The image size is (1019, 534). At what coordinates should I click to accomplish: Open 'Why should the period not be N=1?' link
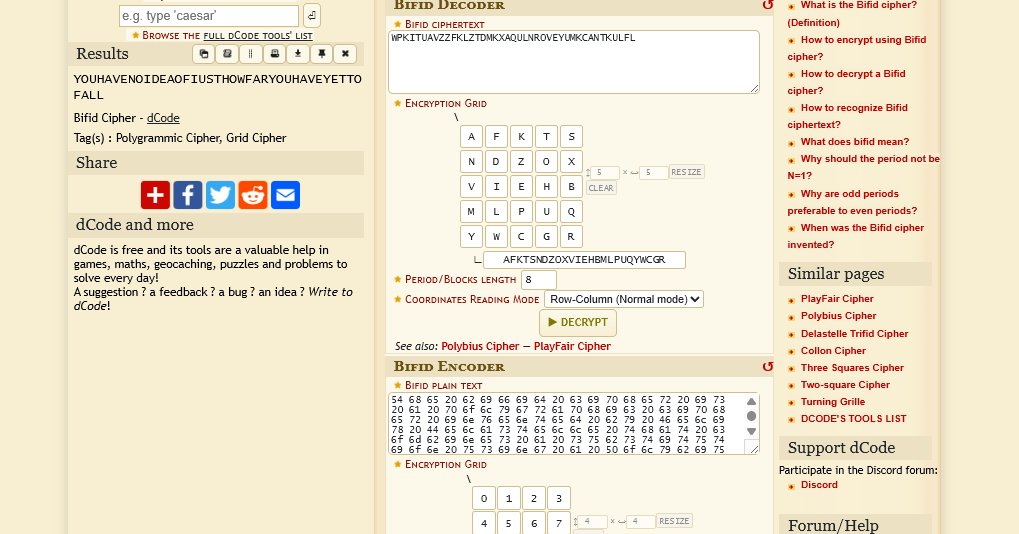click(863, 167)
